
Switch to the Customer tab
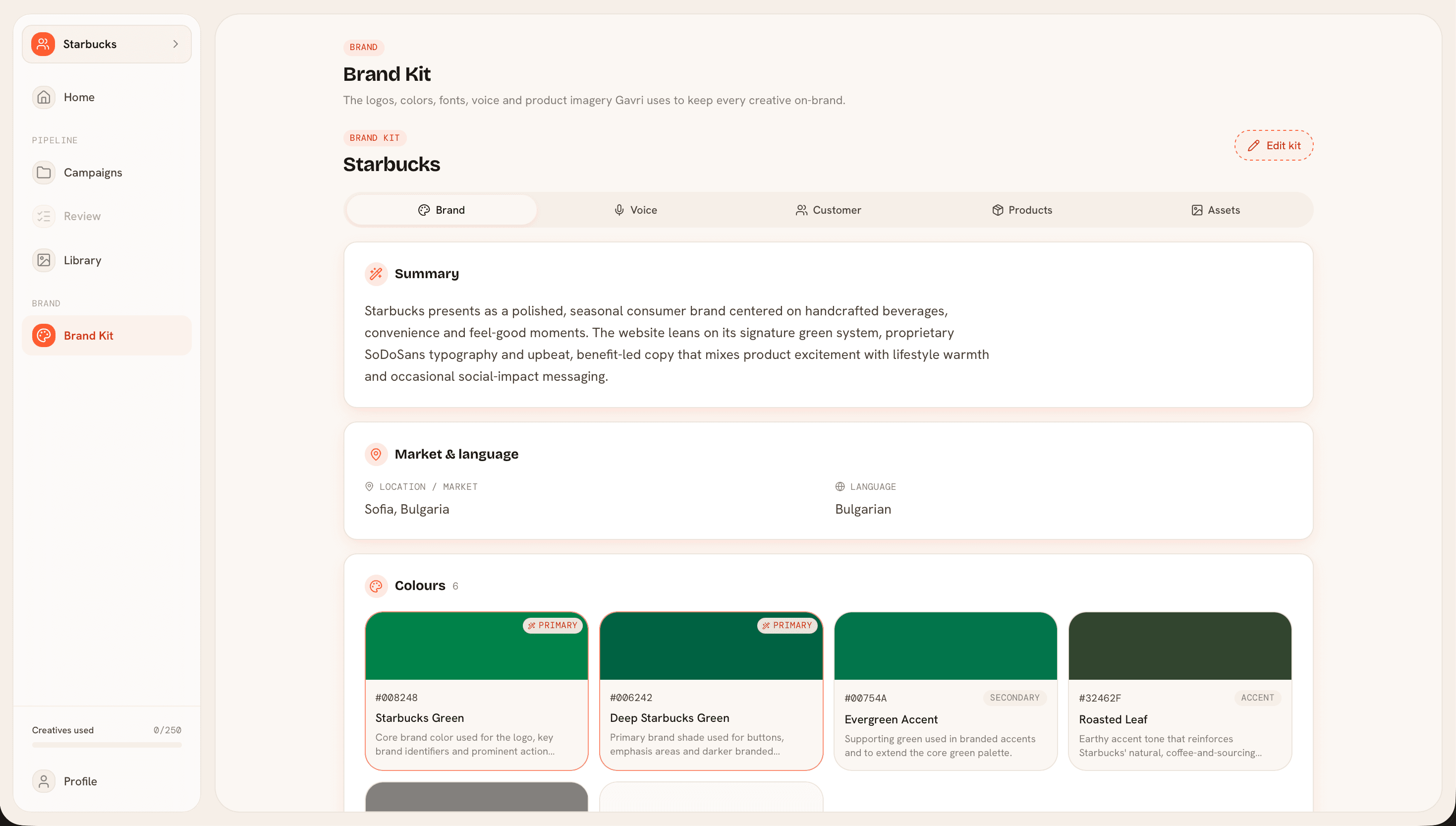pos(829,210)
